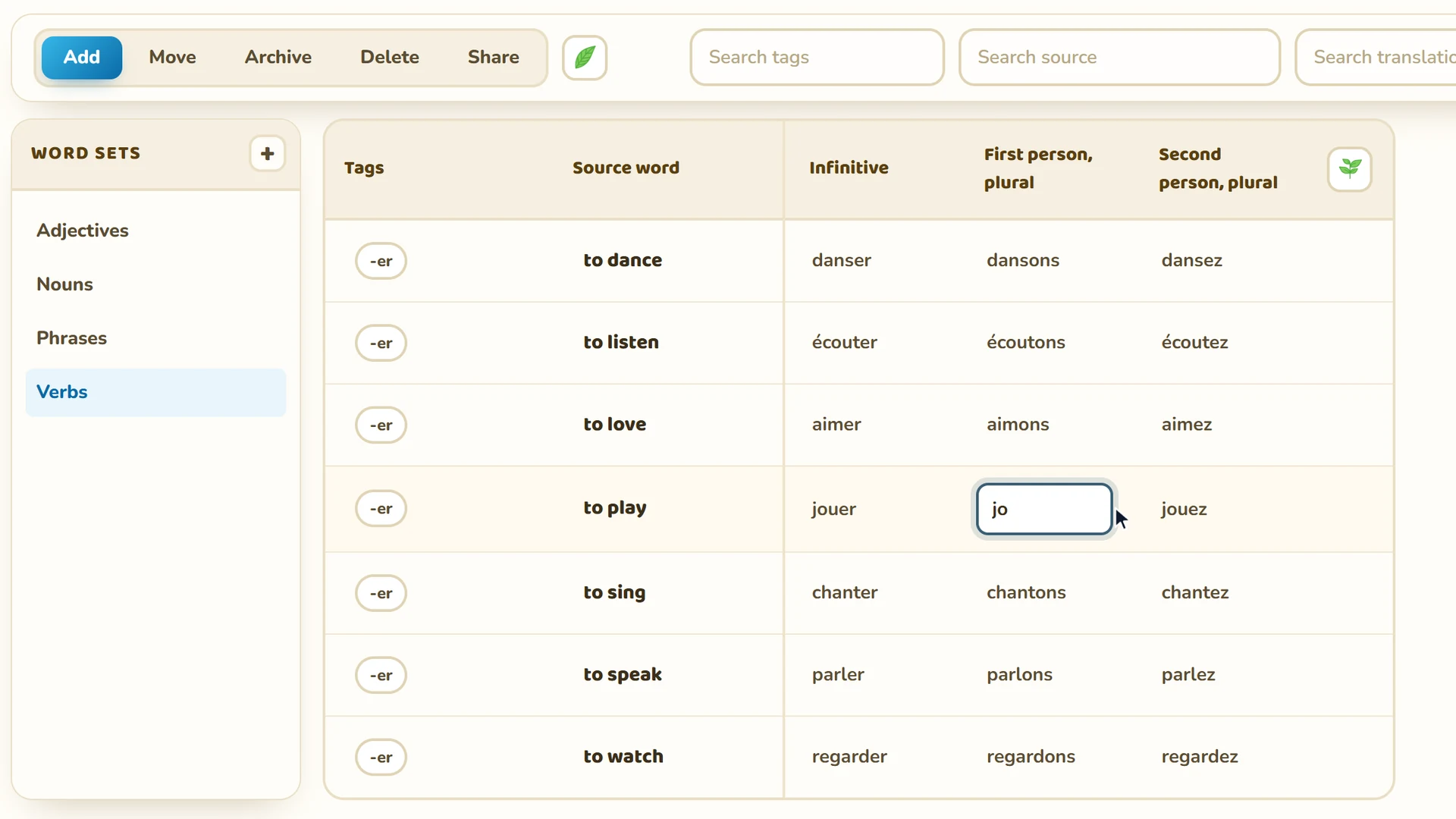Viewport: 1456px width, 819px height.
Task: Click the cell jouez
Action: pyautogui.click(x=1184, y=509)
